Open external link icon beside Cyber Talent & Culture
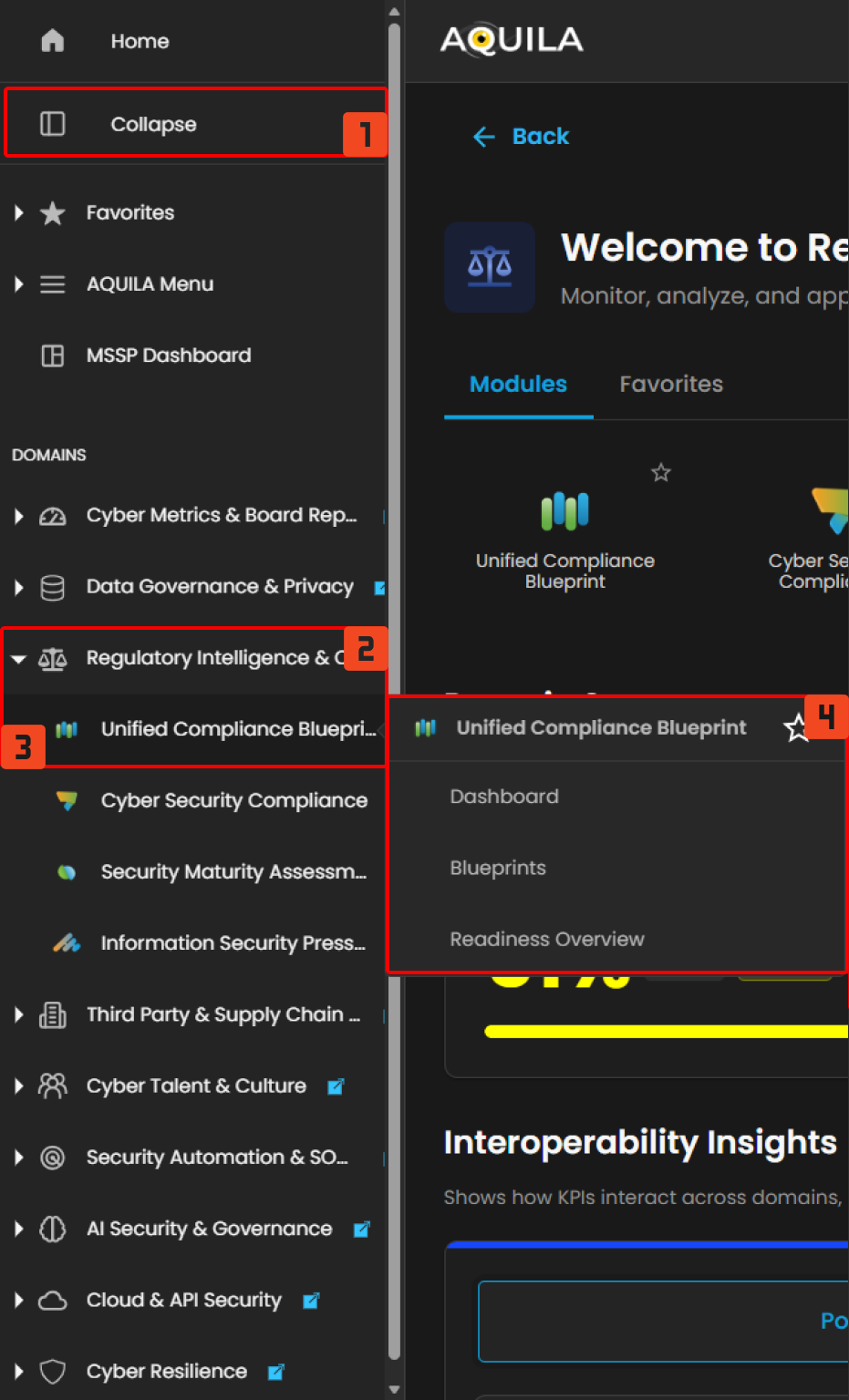 pyautogui.click(x=336, y=1086)
